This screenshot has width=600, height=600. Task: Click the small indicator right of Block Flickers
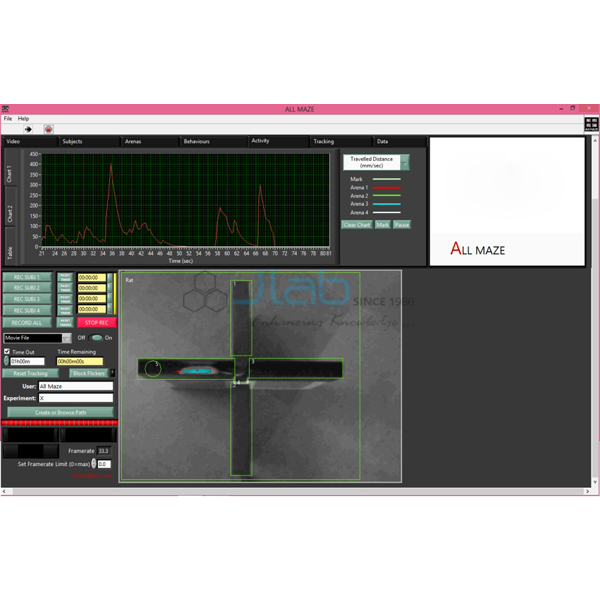(x=112, y=372)
